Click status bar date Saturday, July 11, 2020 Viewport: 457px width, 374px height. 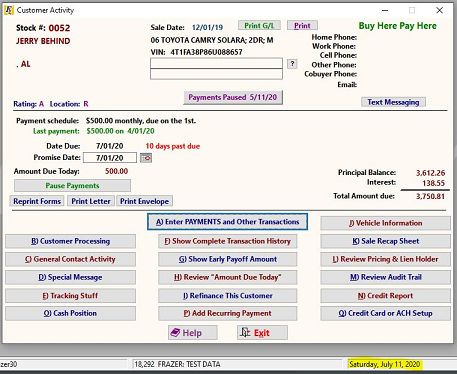[x=385, y=364]
